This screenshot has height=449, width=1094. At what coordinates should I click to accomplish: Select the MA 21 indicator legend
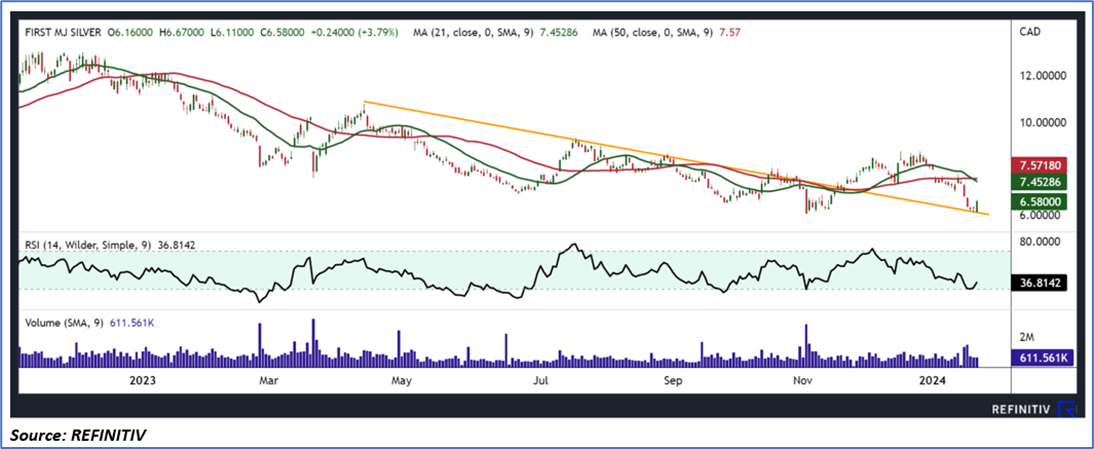click(496, 32)
